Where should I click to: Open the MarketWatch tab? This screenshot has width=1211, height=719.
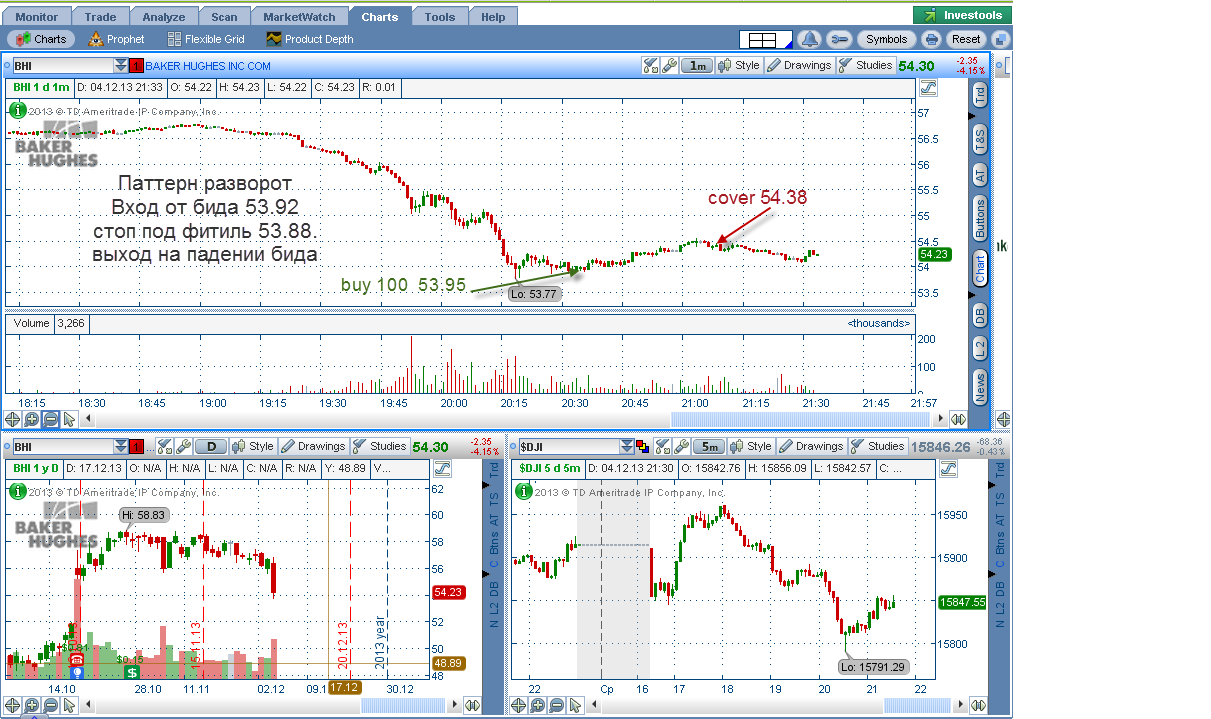[300, 17]
